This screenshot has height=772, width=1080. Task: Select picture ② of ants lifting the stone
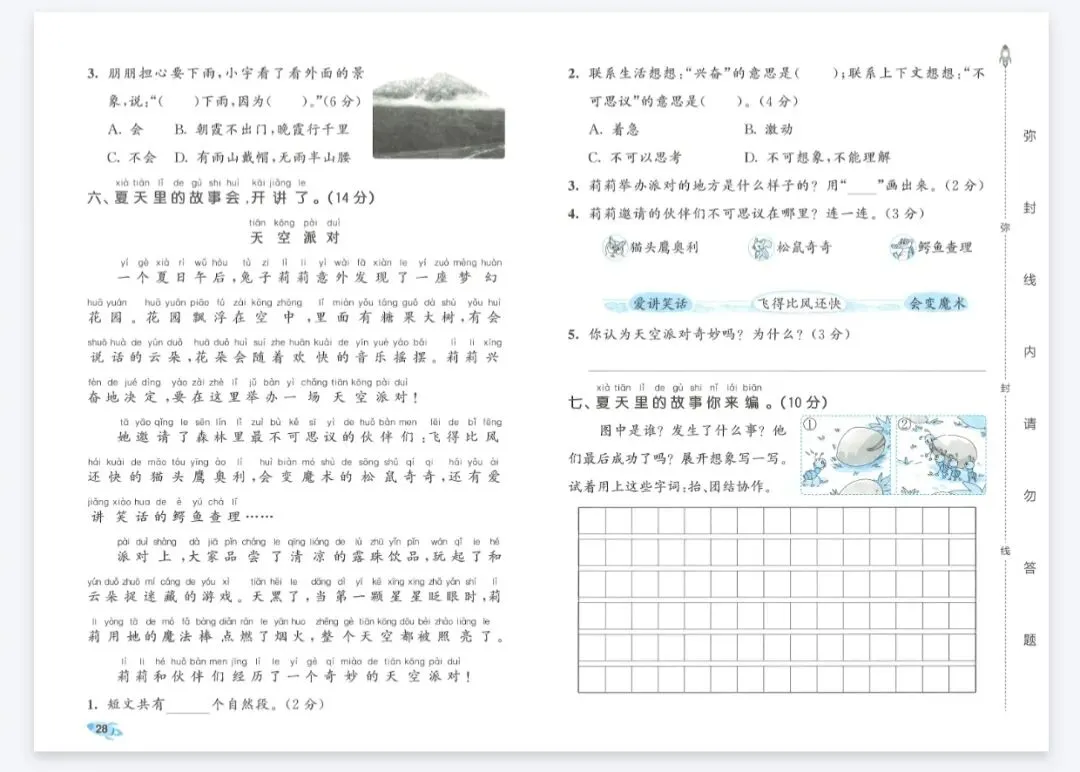[940, 455]
